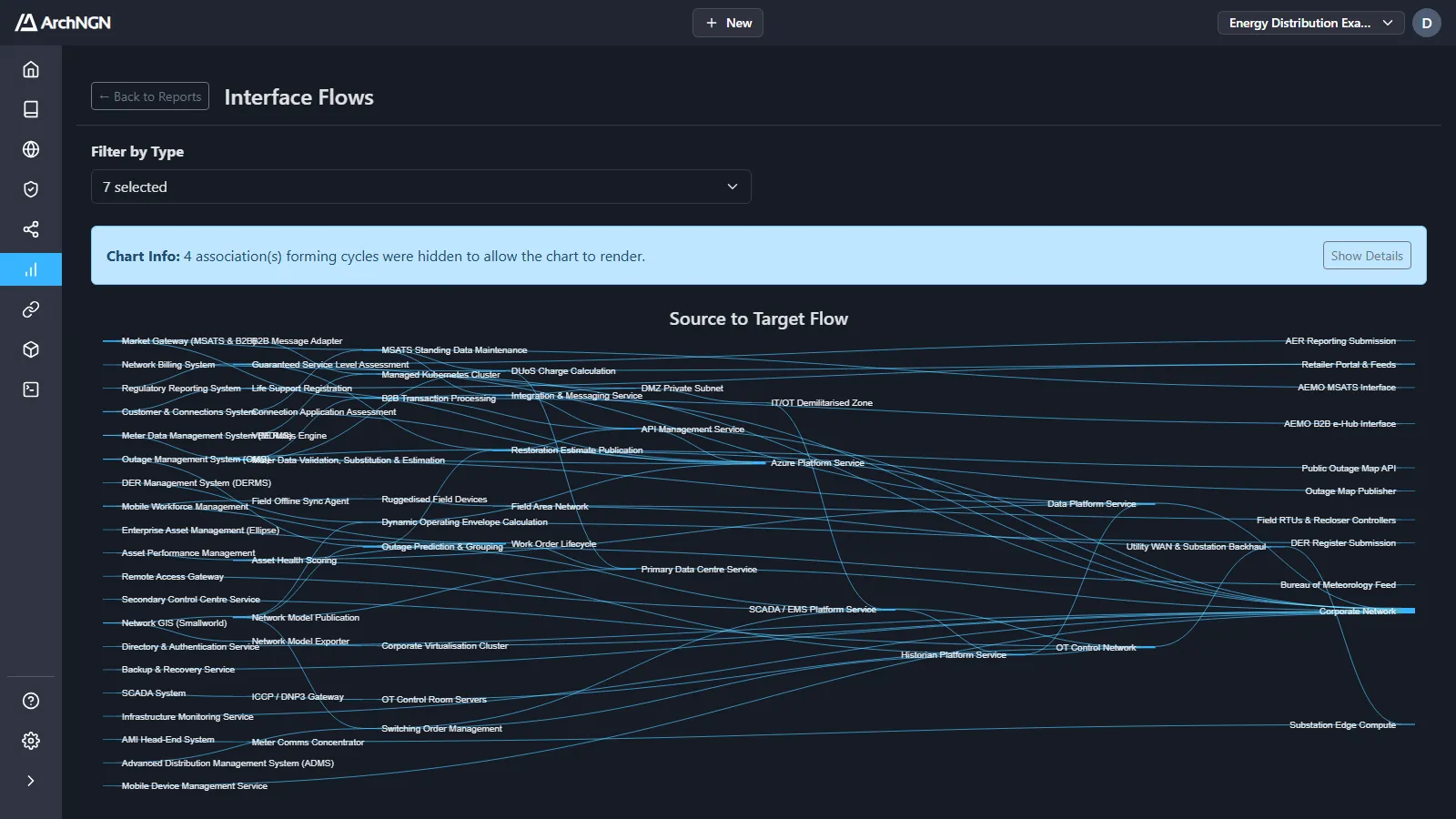
Task: Select the bar chart reports icon
Action: (31, 269)
